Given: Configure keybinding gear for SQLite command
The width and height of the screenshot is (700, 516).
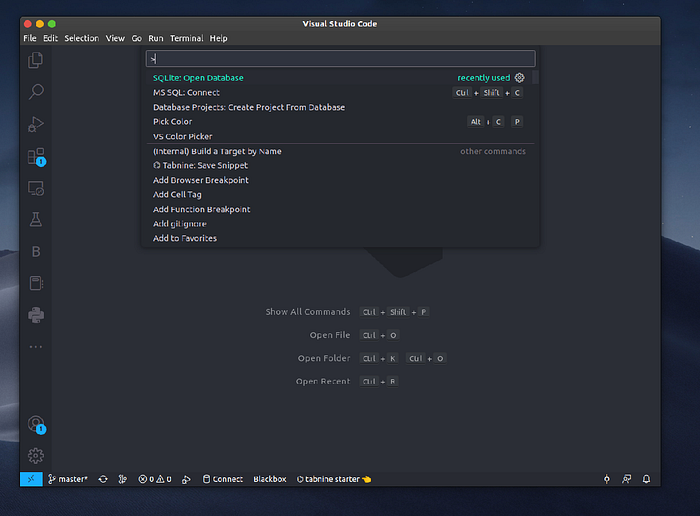Looking at the screenshot, I should click(520, 78).
